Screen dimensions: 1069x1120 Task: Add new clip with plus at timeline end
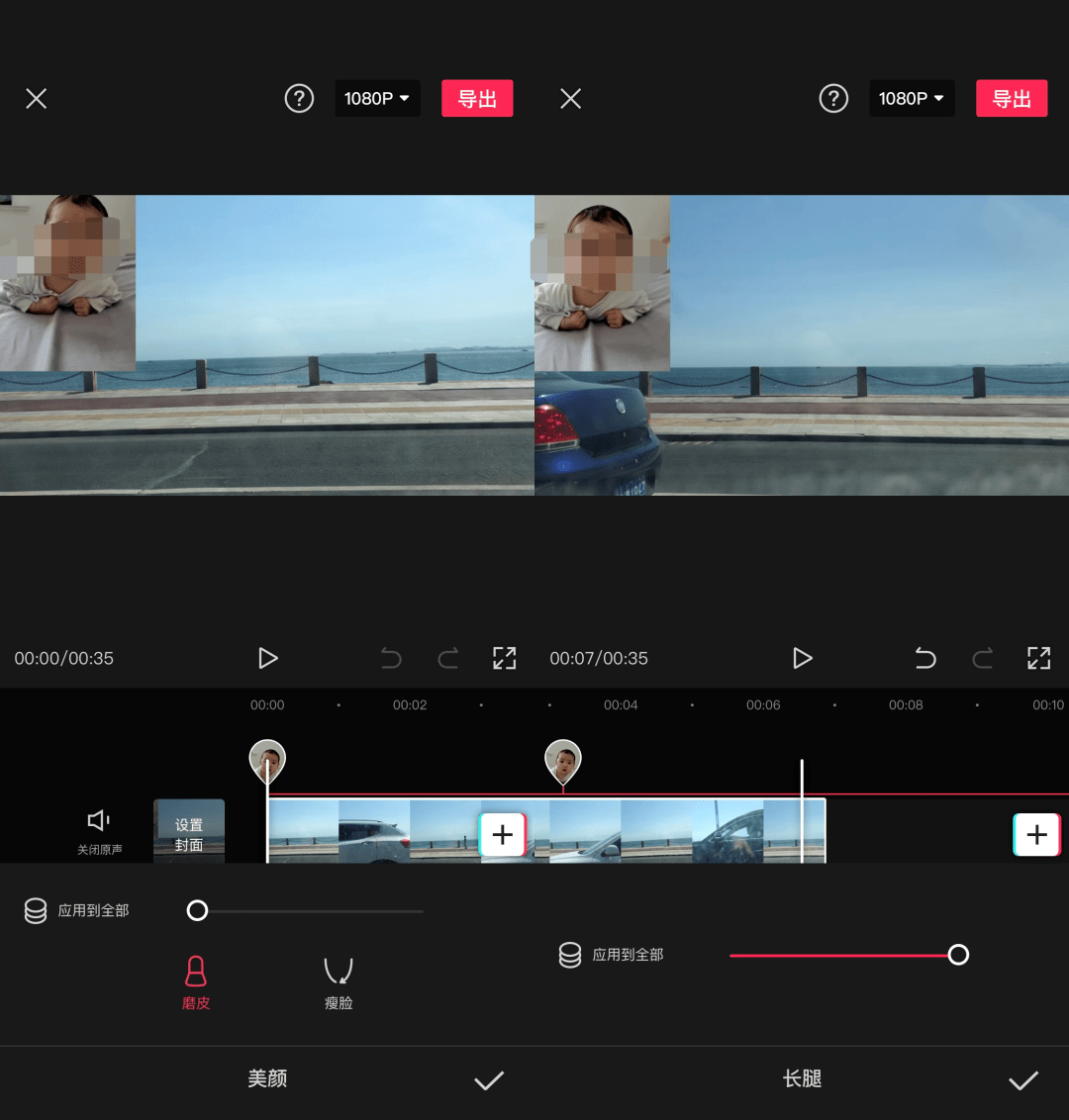pos(1037,834)
